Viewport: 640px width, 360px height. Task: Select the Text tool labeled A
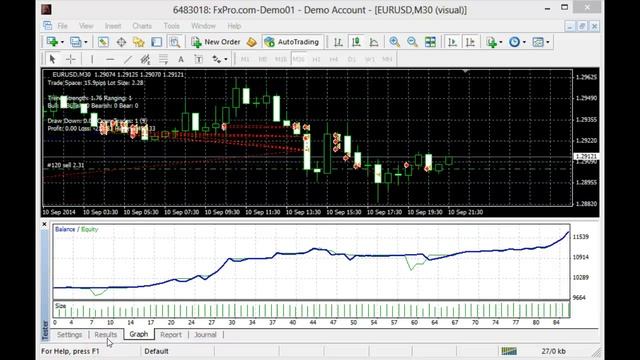point(181,59)
